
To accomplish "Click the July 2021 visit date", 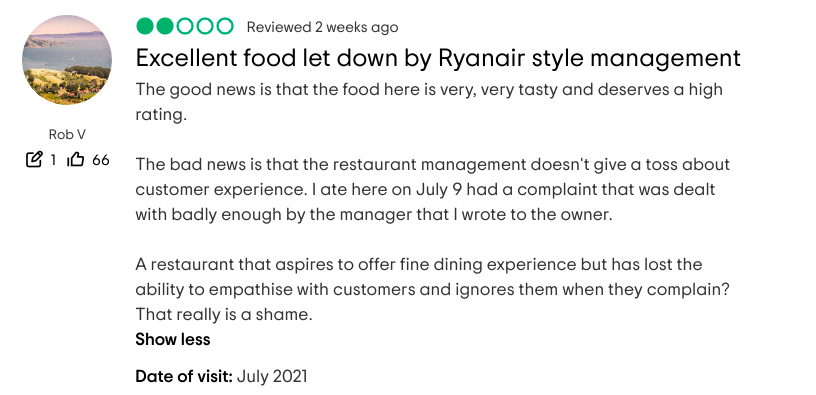I will 272,376.
